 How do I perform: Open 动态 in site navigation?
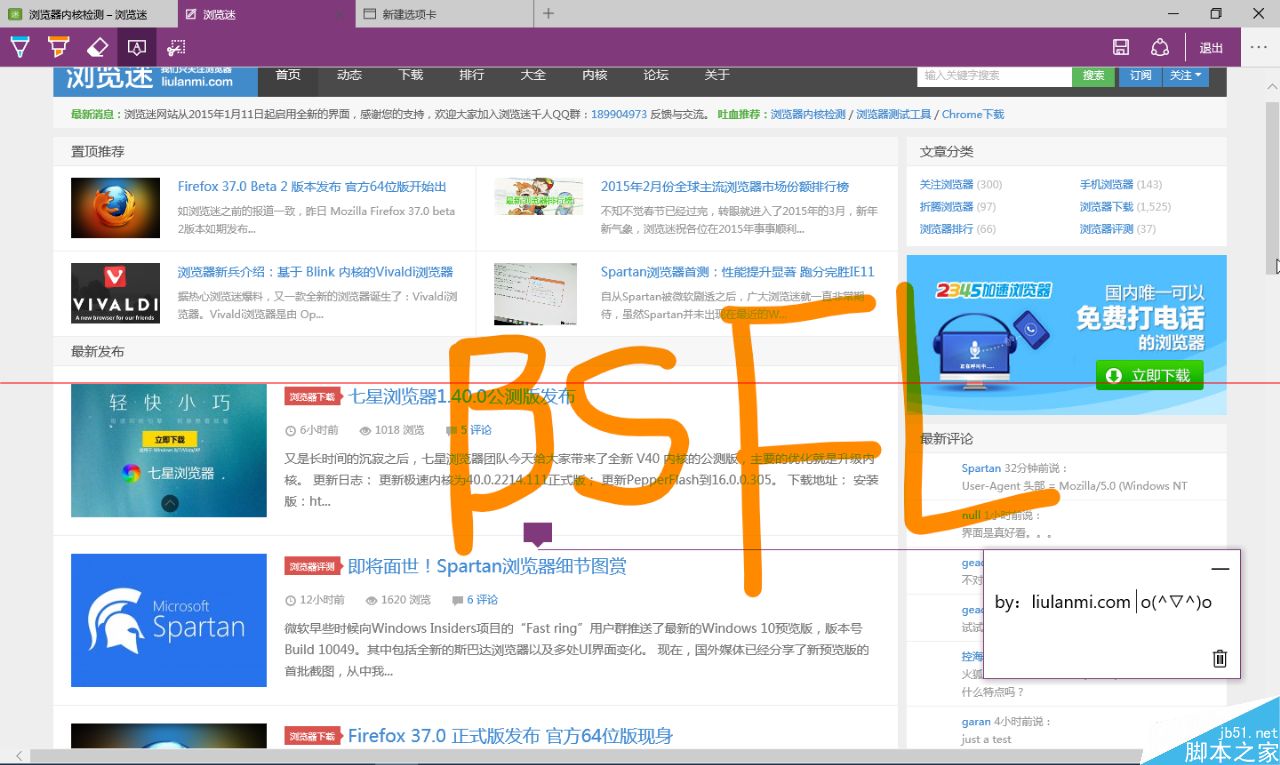(x=349, y=75)
